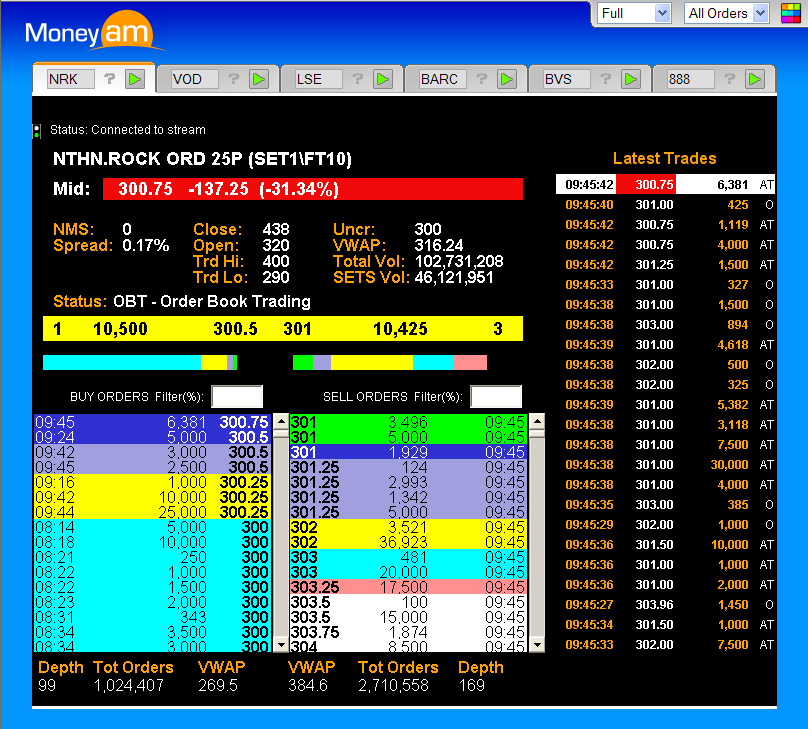Click the yellow best offer size 10,425

coord(400,329)
